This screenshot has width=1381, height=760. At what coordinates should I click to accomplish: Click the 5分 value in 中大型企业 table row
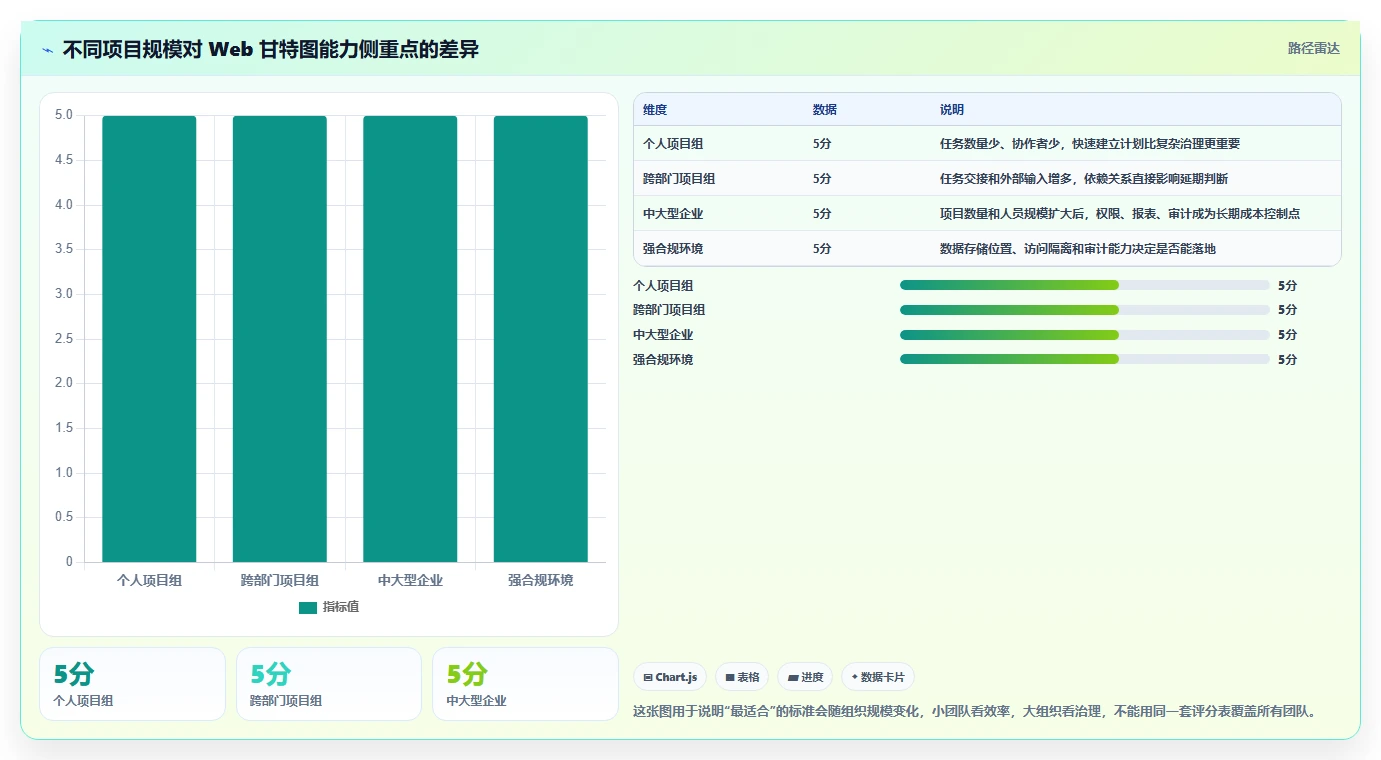(x=822, y=214)
